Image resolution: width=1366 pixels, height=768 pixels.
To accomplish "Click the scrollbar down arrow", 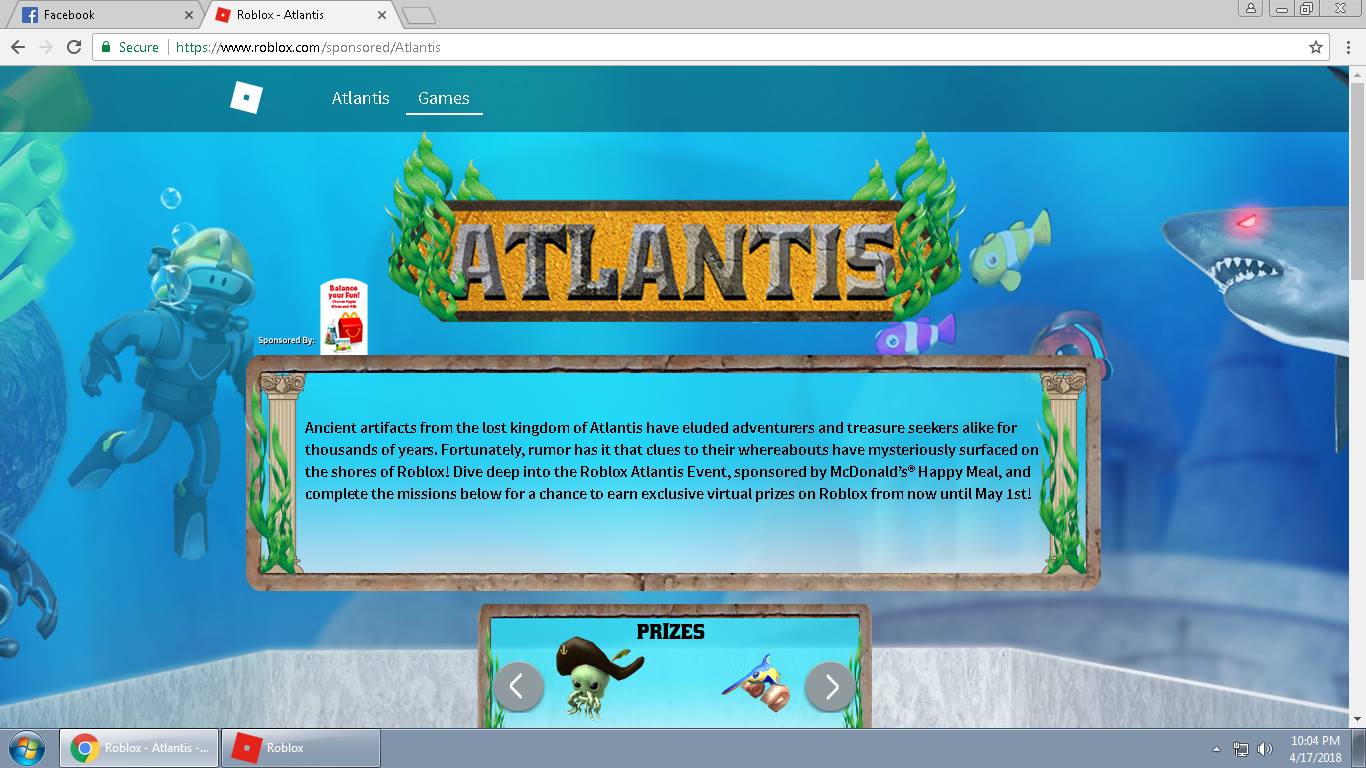I will (x=1357, y=719).
